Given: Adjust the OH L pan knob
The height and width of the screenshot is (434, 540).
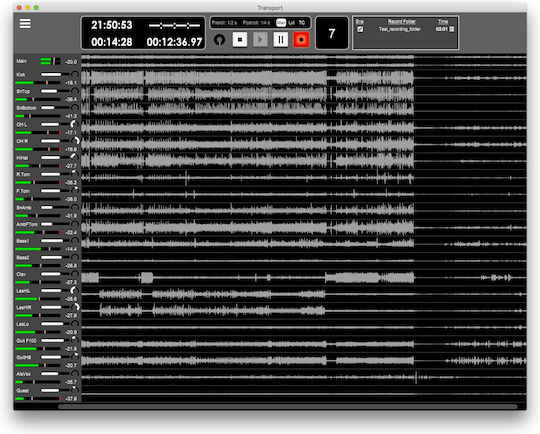Looking at the screenshot, I should [x=74, y=124].
